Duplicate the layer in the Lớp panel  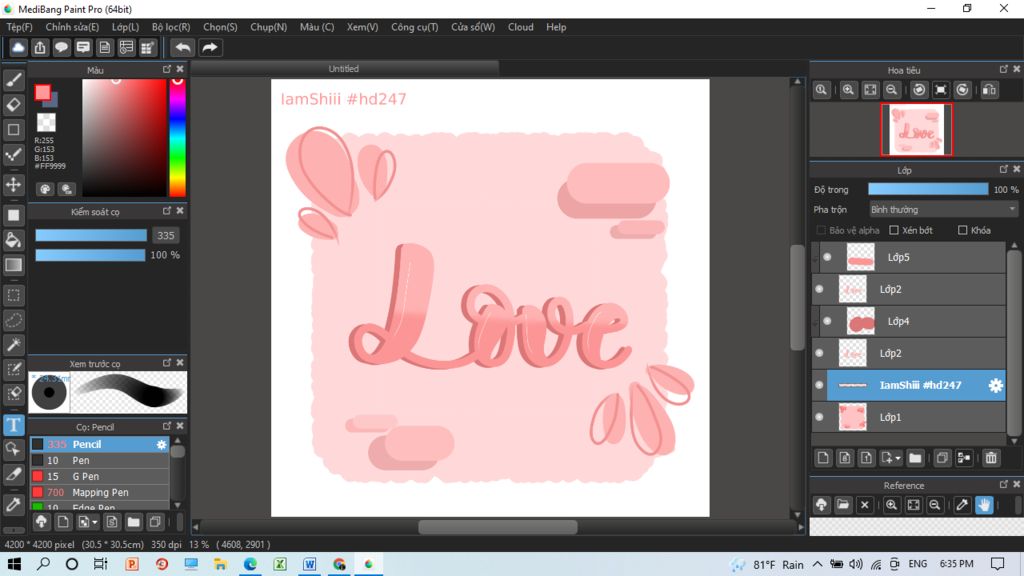[942, 458]
